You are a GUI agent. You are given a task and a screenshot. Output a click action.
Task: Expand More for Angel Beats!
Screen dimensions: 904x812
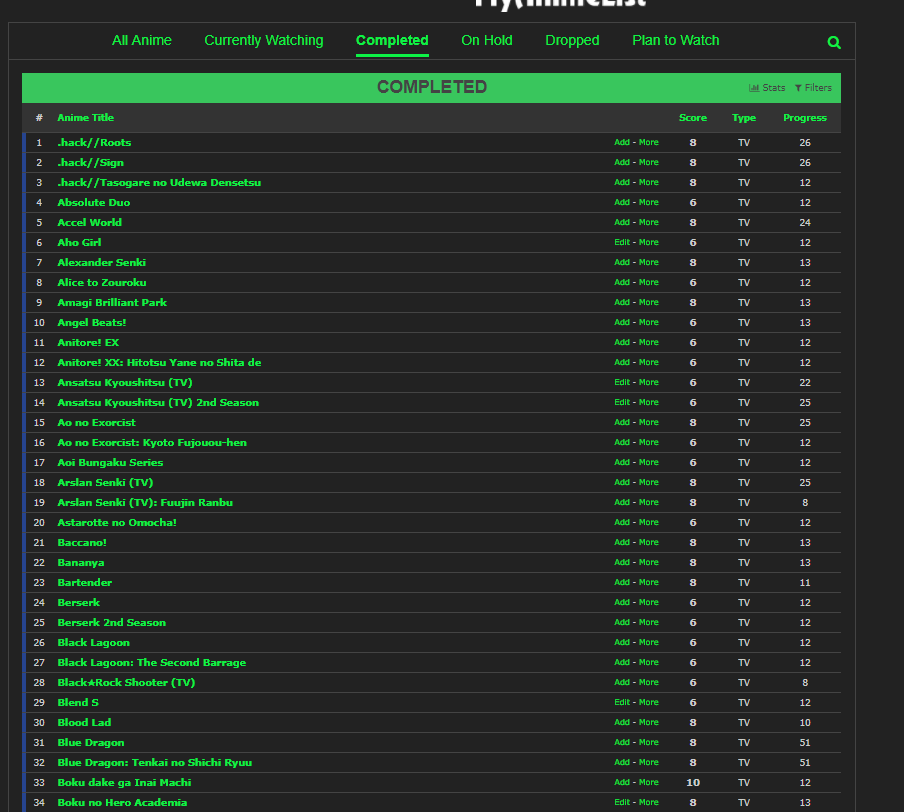[x=649, y=322]
